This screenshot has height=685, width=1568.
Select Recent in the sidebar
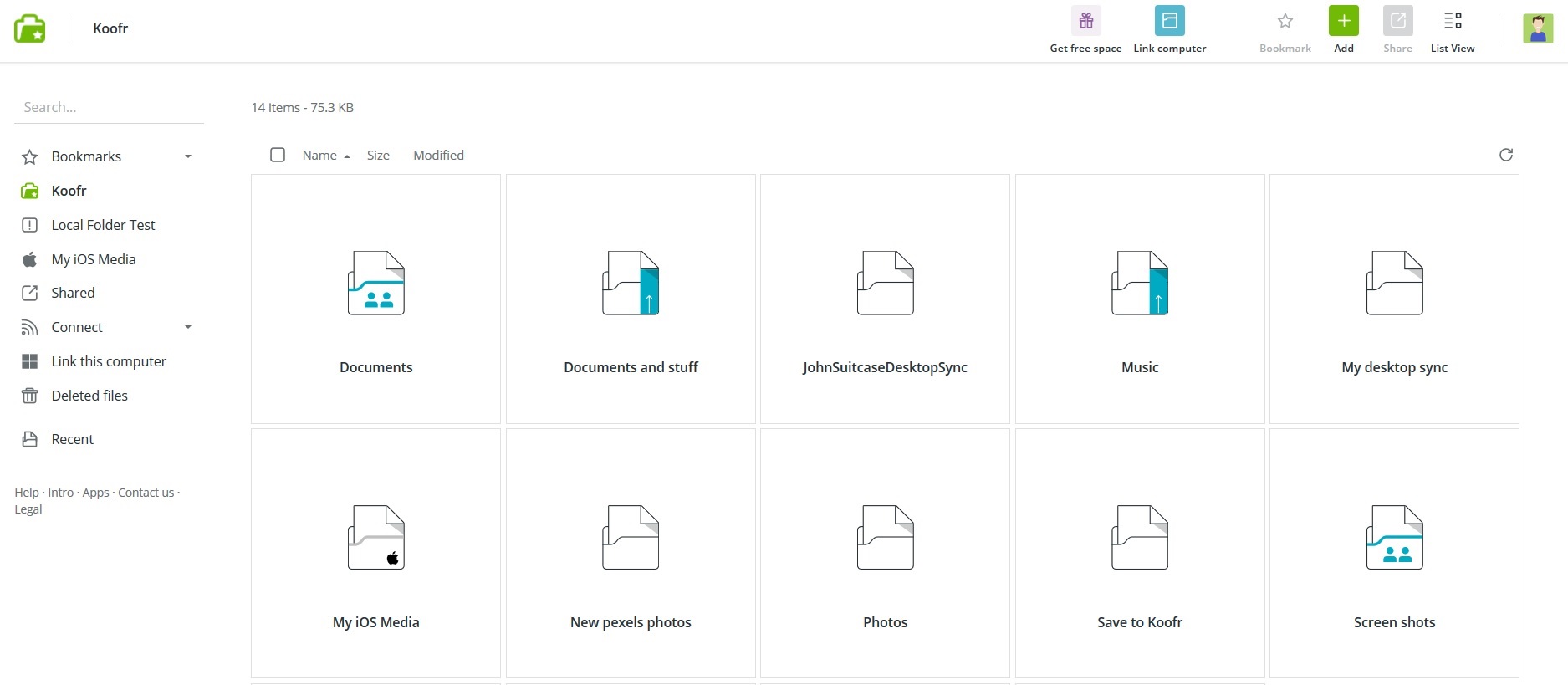[72, 439]
